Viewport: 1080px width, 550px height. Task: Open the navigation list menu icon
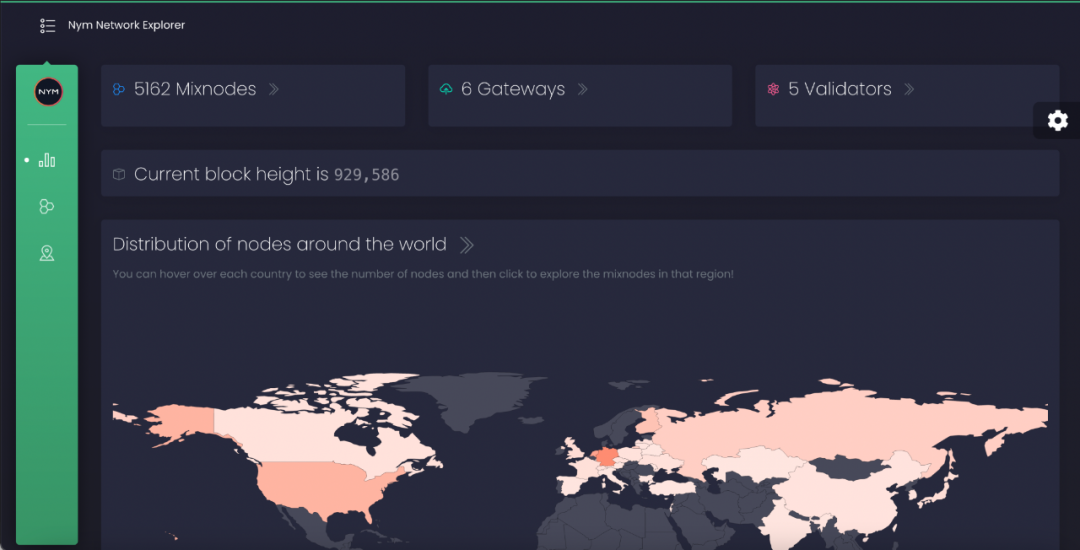tap(48, 26)
